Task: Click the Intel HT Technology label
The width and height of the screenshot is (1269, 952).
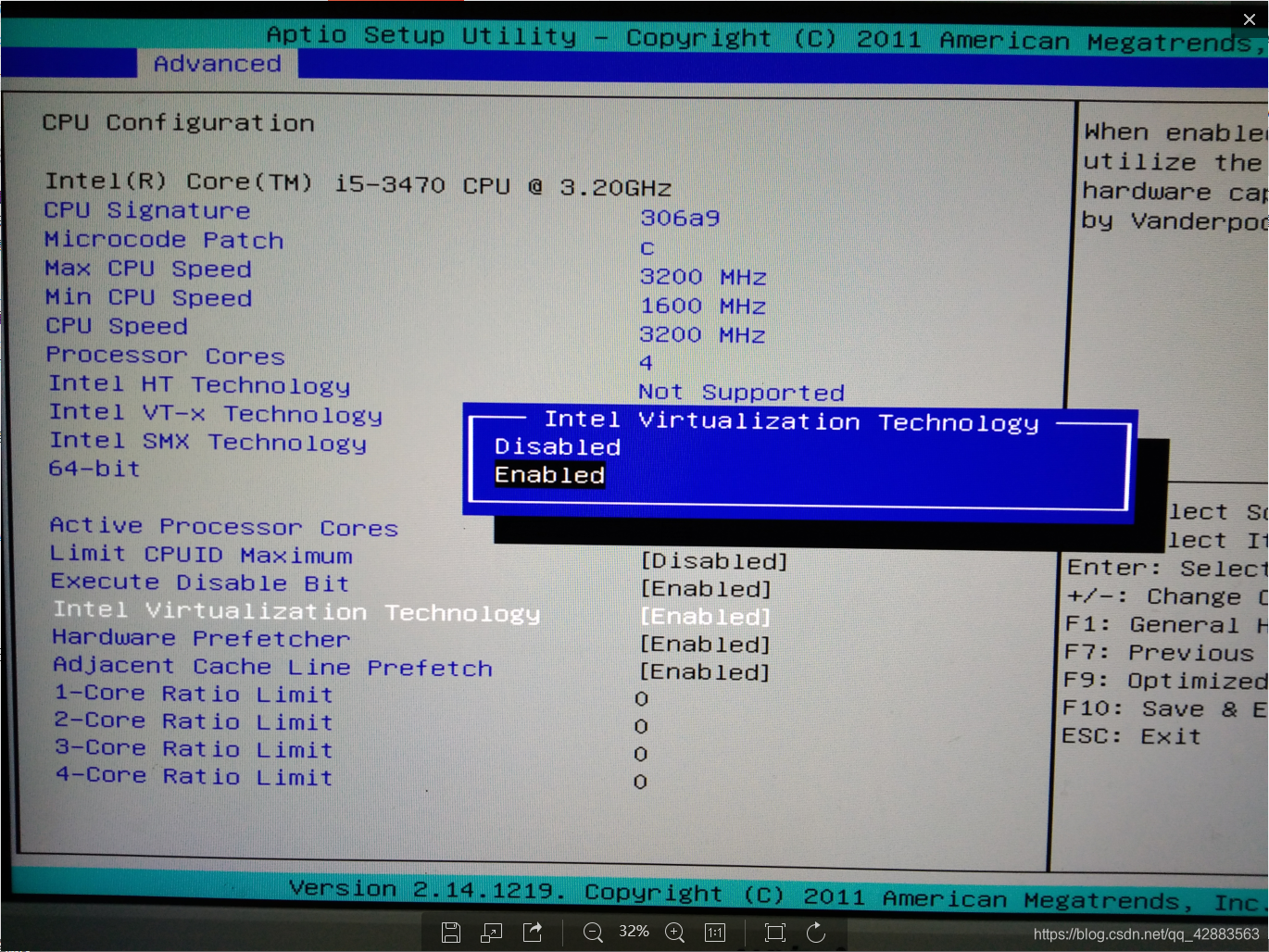Action: pyautogui.click(x=200, y=384)
